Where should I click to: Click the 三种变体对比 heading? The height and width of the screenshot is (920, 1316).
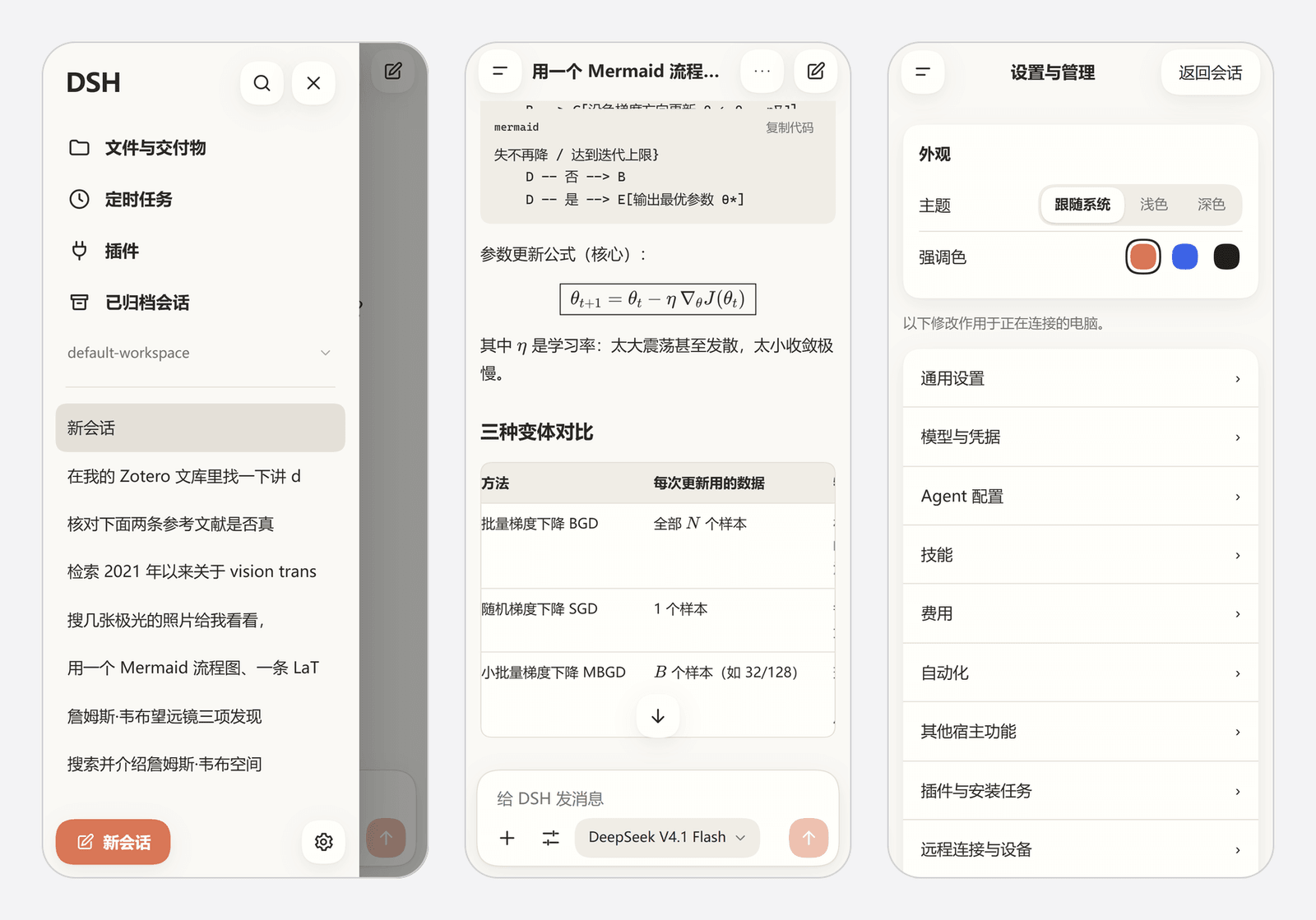click(x=537, y=432)
